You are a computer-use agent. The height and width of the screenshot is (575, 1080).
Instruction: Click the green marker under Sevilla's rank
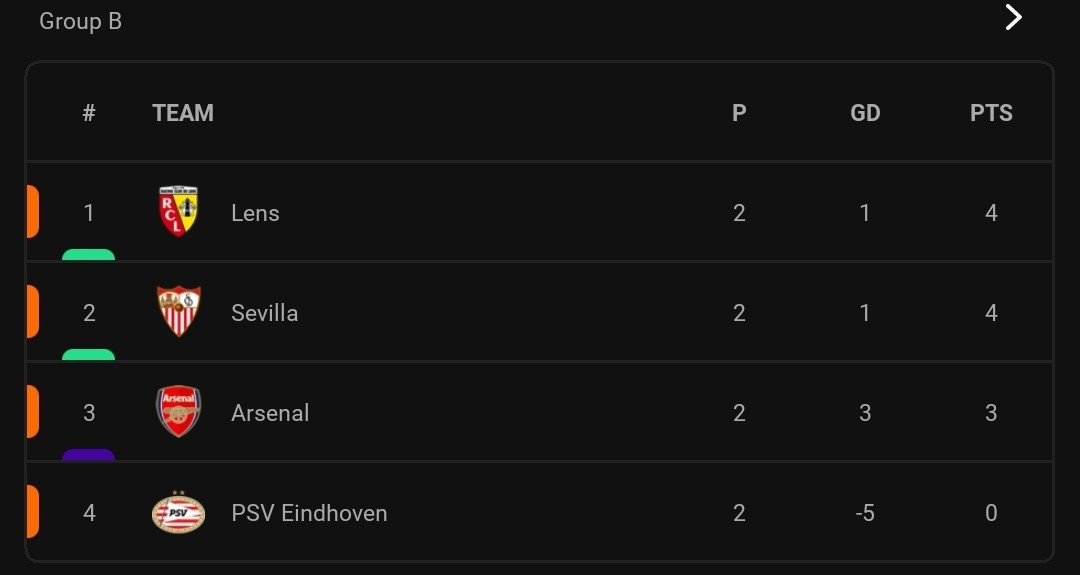(88, 354)
